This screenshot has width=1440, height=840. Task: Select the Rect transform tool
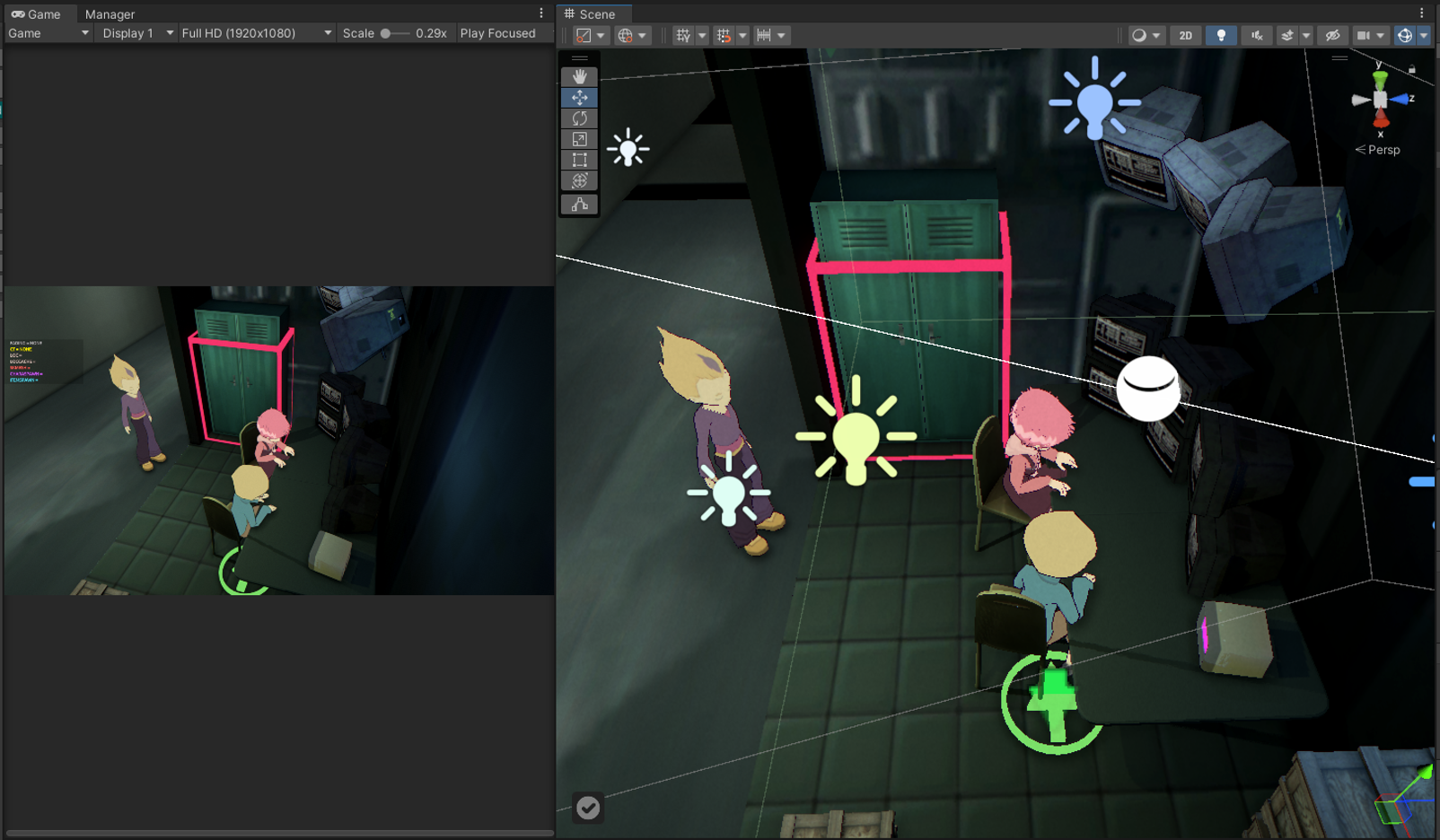click(579, 160)
